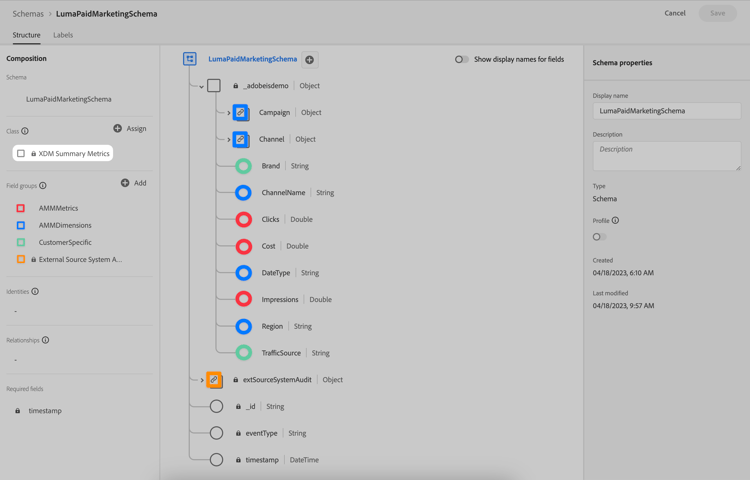Click the info icon next to Field groups
The height and width of the screenshot is (480, 750).
(x=43, y=185)
